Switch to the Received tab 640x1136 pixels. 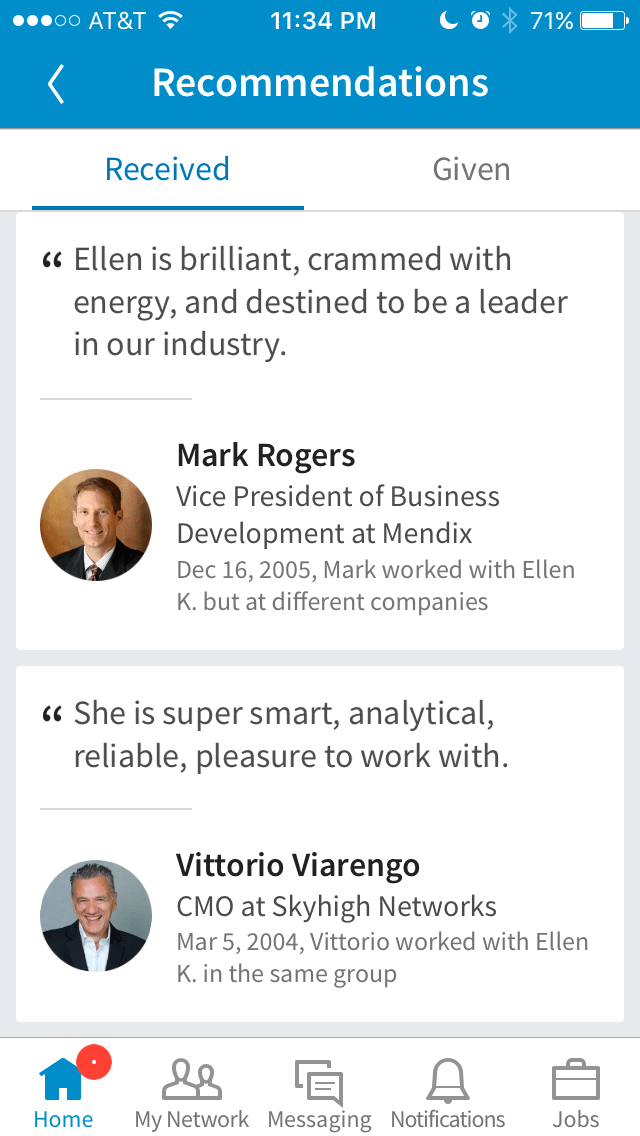[x=167, y=169]
